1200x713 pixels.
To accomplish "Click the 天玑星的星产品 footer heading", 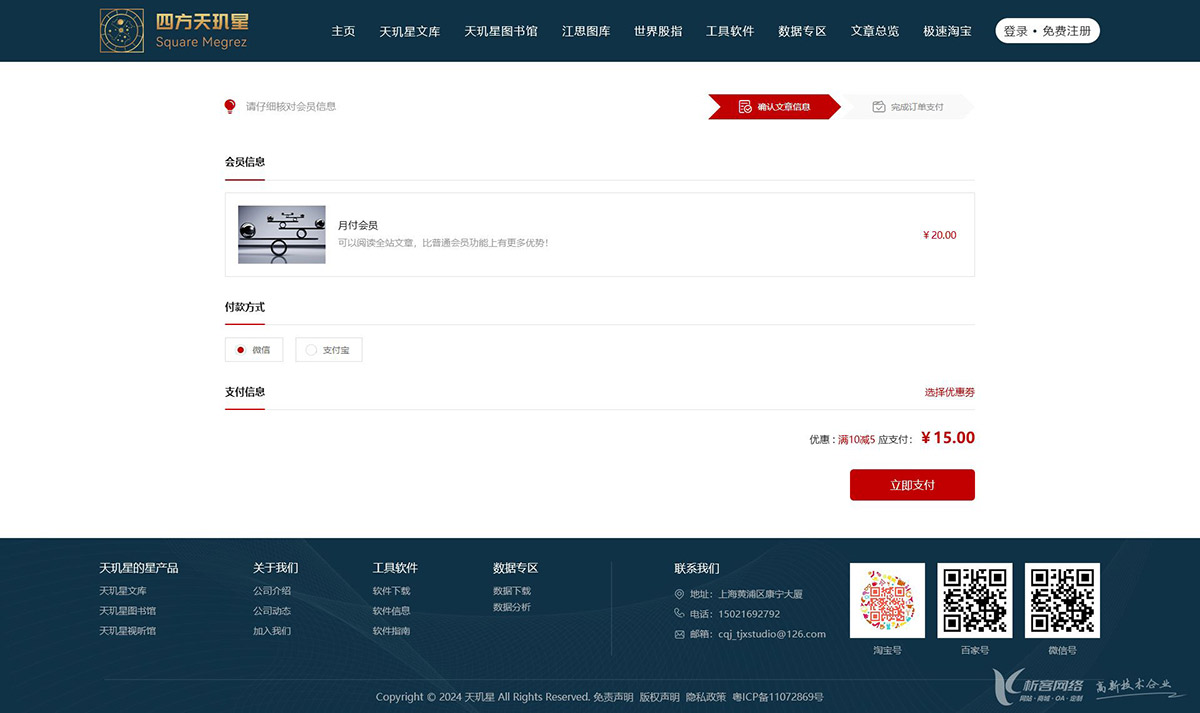I will pos(139,568).
